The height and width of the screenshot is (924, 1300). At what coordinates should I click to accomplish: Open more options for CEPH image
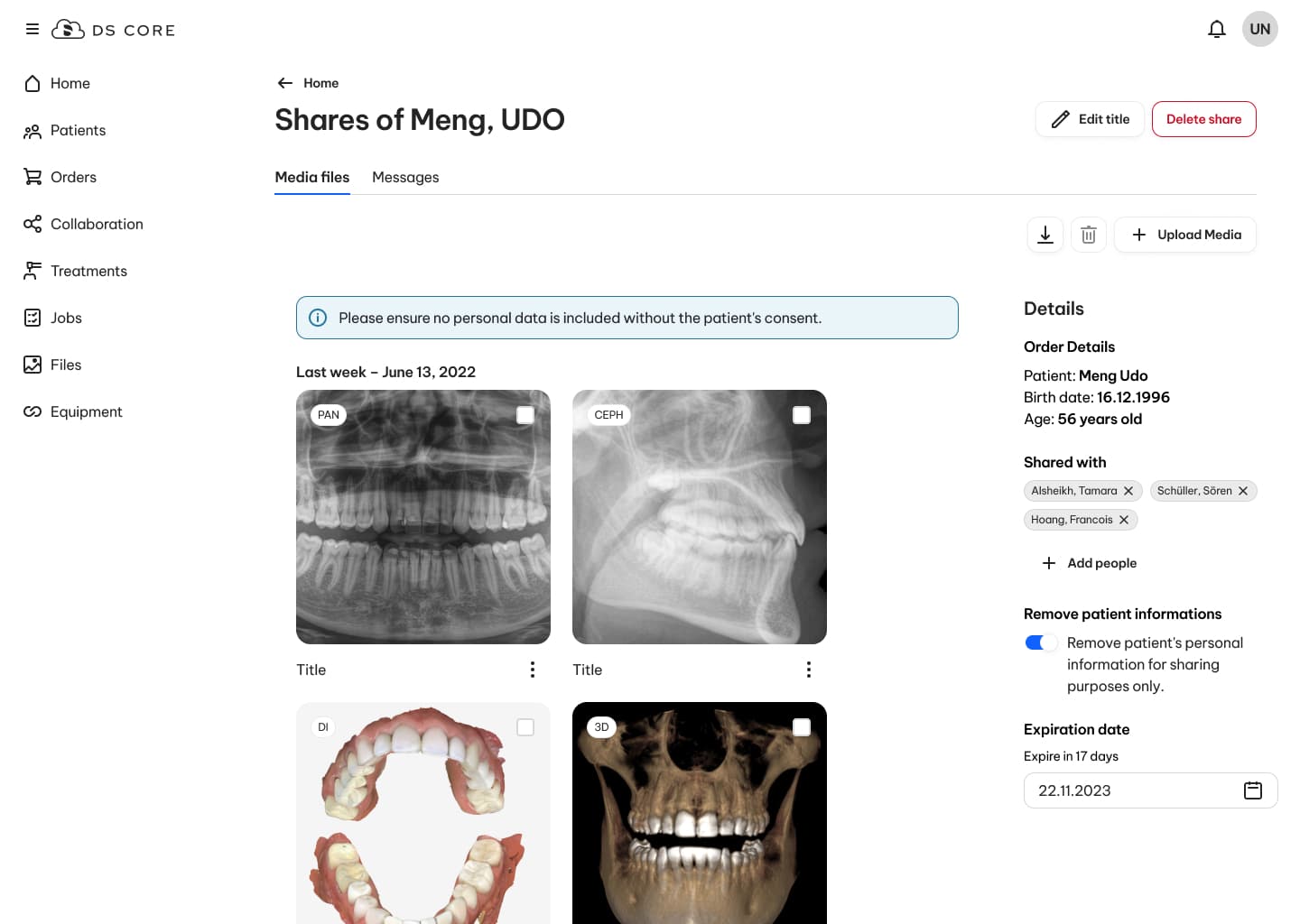coord(809,670)
